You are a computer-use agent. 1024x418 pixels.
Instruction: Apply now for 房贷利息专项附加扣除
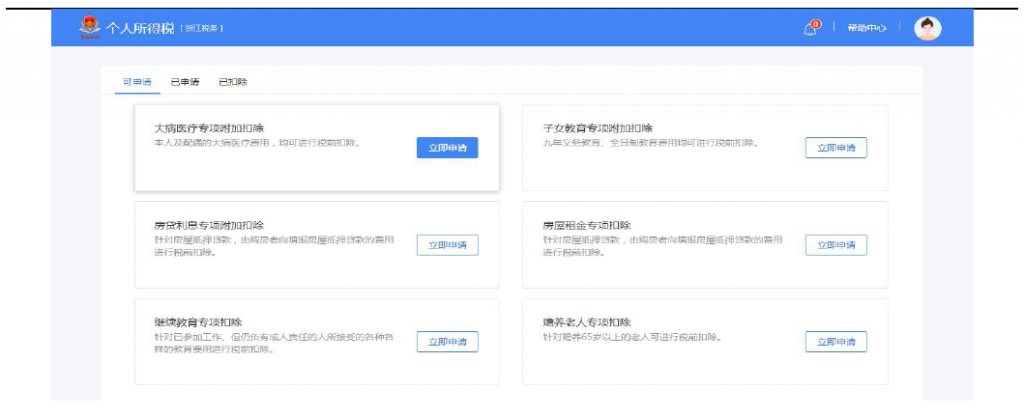[x=447, y=245]
